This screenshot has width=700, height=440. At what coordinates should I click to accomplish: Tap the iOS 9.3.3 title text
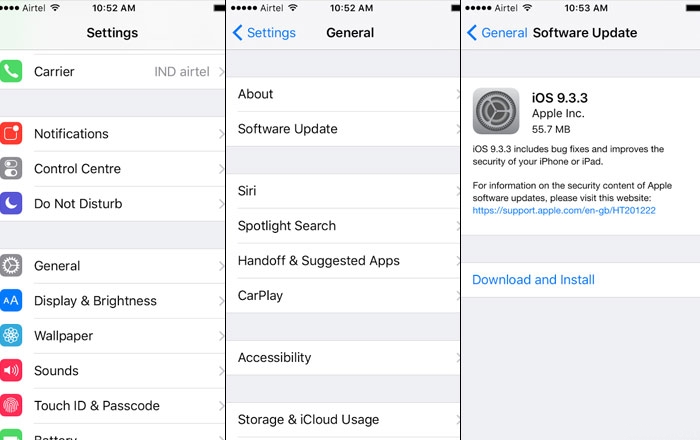(559, 98)
